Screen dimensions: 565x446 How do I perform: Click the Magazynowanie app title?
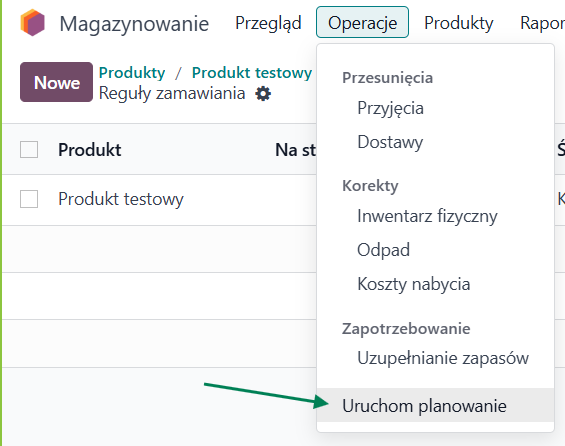point(134,24)
